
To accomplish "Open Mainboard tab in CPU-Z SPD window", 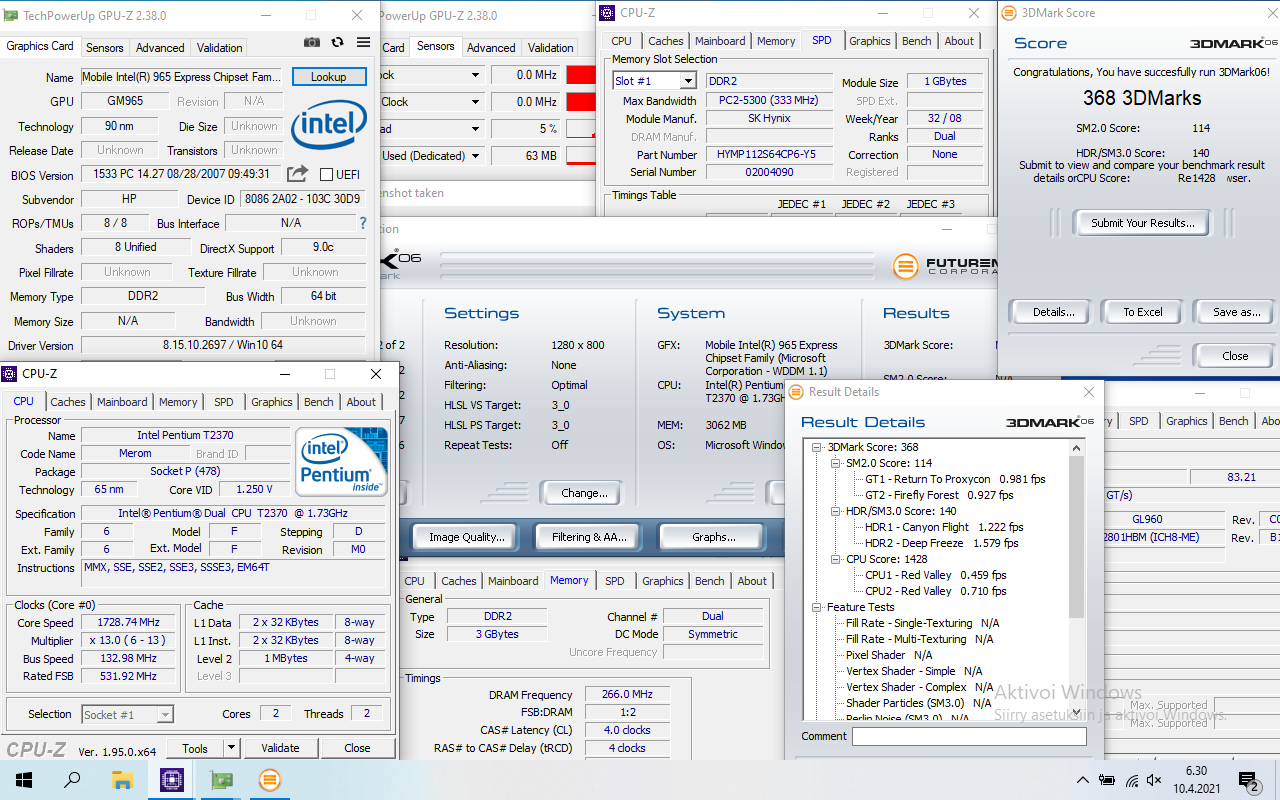I will pyautogui.click(x=720, y=41).
